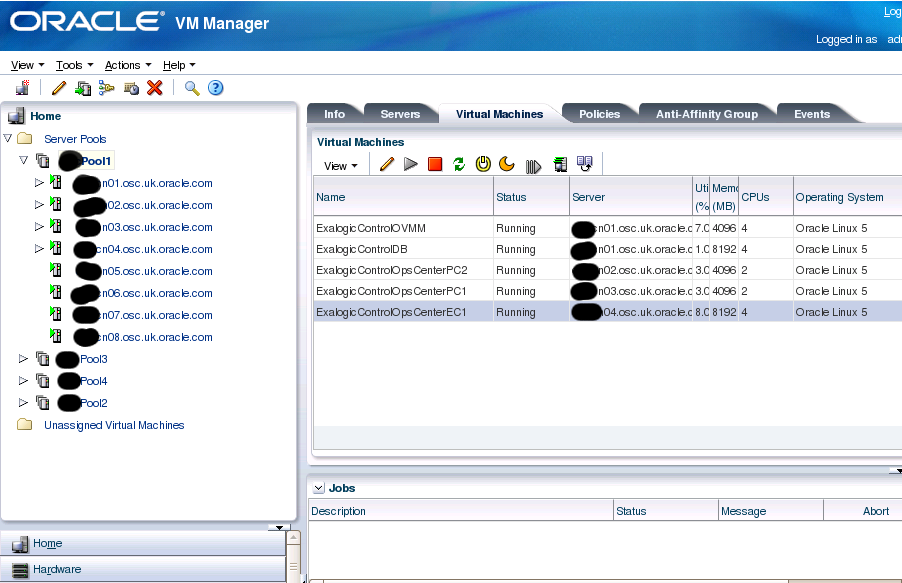Kill the VM with the power icon
The height and width of the screenshot is (583, 902).
coord(483,163)
